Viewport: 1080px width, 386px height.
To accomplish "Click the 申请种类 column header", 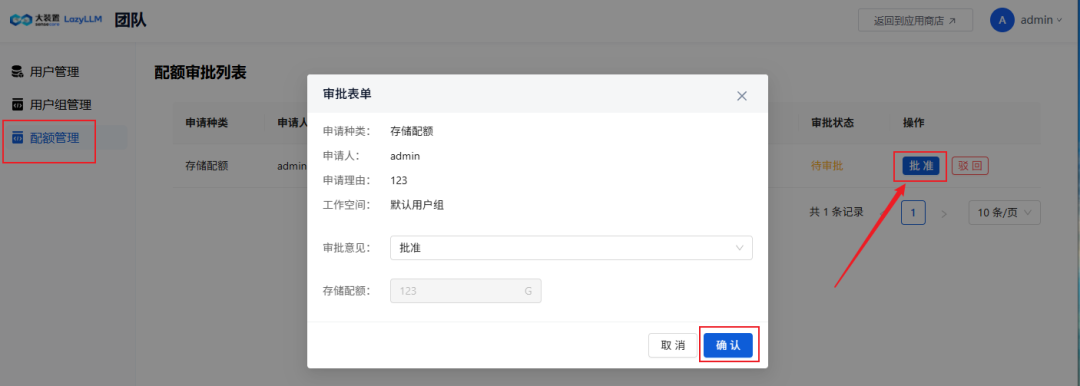I will click(x=207, y=123).
